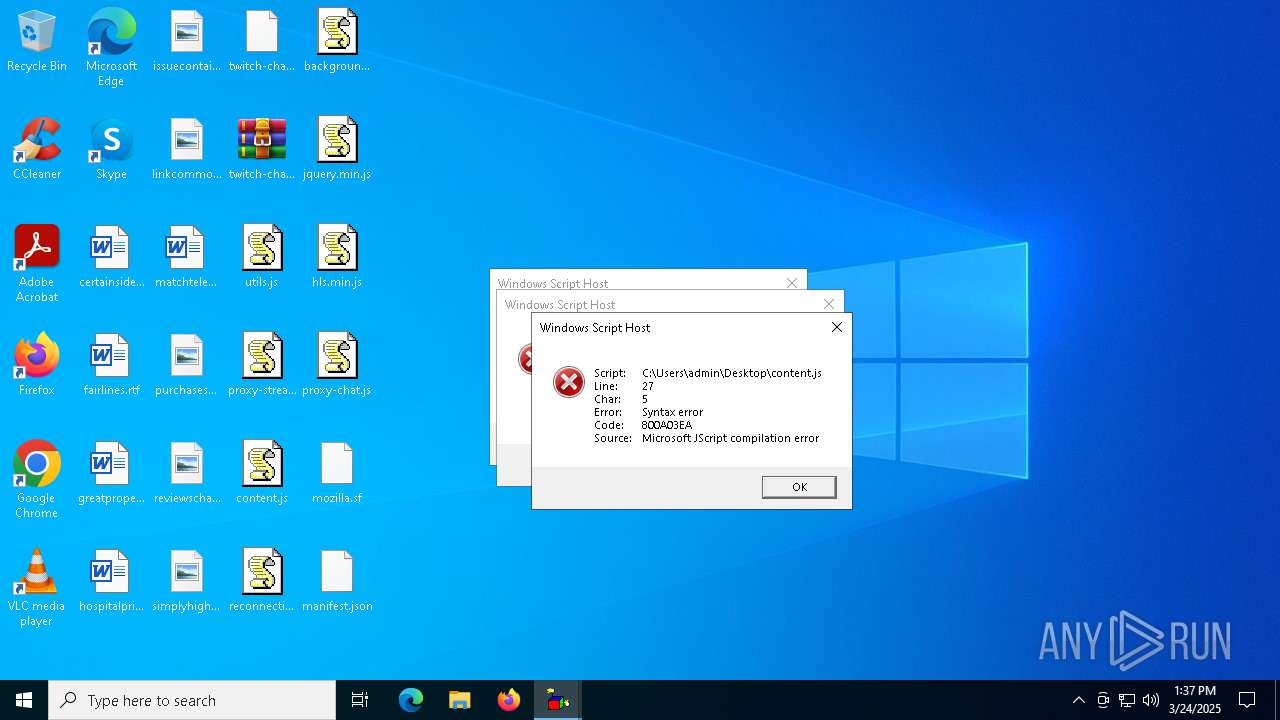The width and height of the screenshot is (1280, 720).
Task: Select the fairlines.rtf document
Action: [x=111, y=365]
